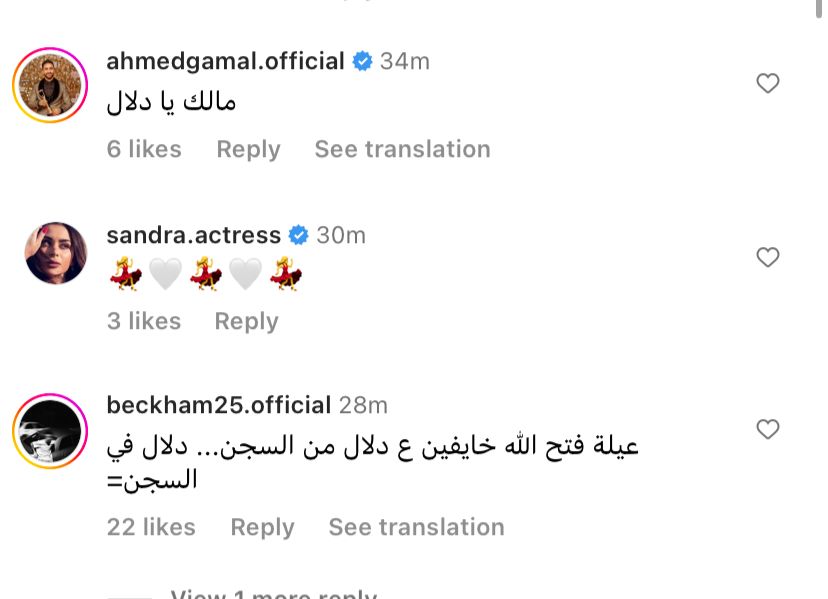This screenshot has height=599, width=828.
Task: Reply to ahmedgamal.official's comment
Action: pos(248,149)
